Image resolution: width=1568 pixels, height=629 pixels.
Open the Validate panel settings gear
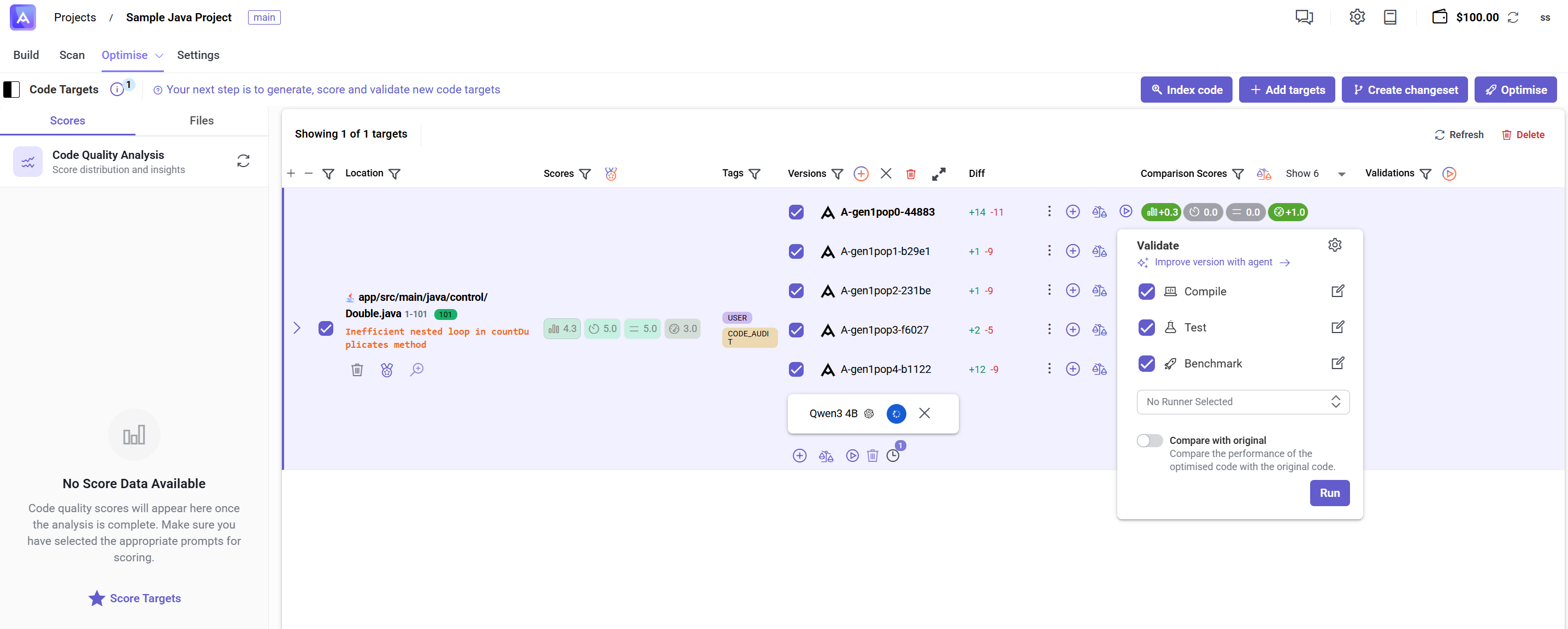[x=1335, y=245]
